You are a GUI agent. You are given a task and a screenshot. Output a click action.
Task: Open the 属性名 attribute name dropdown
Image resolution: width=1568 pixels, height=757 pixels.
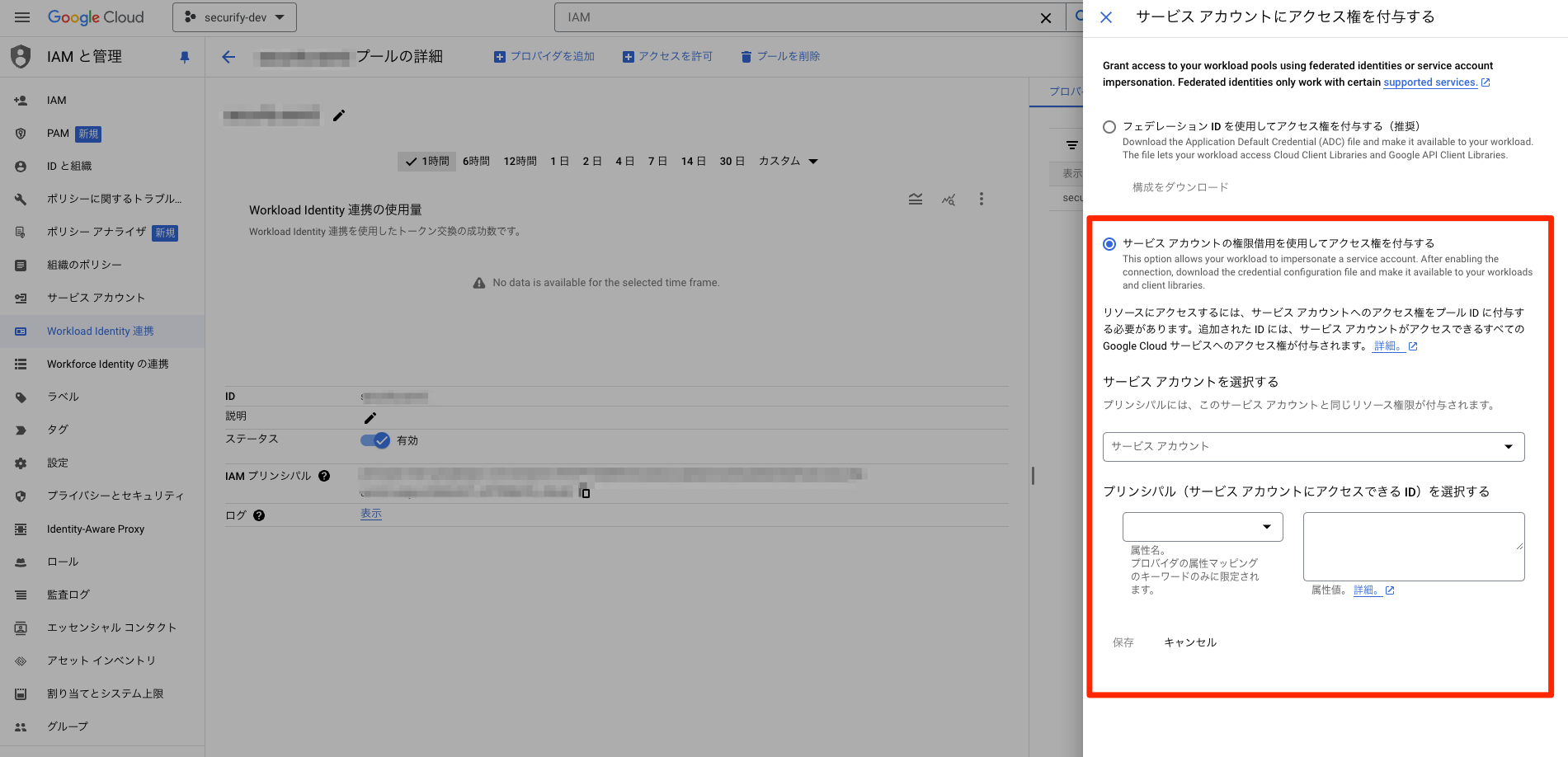pyautogui.click(x=1203, y=527)
